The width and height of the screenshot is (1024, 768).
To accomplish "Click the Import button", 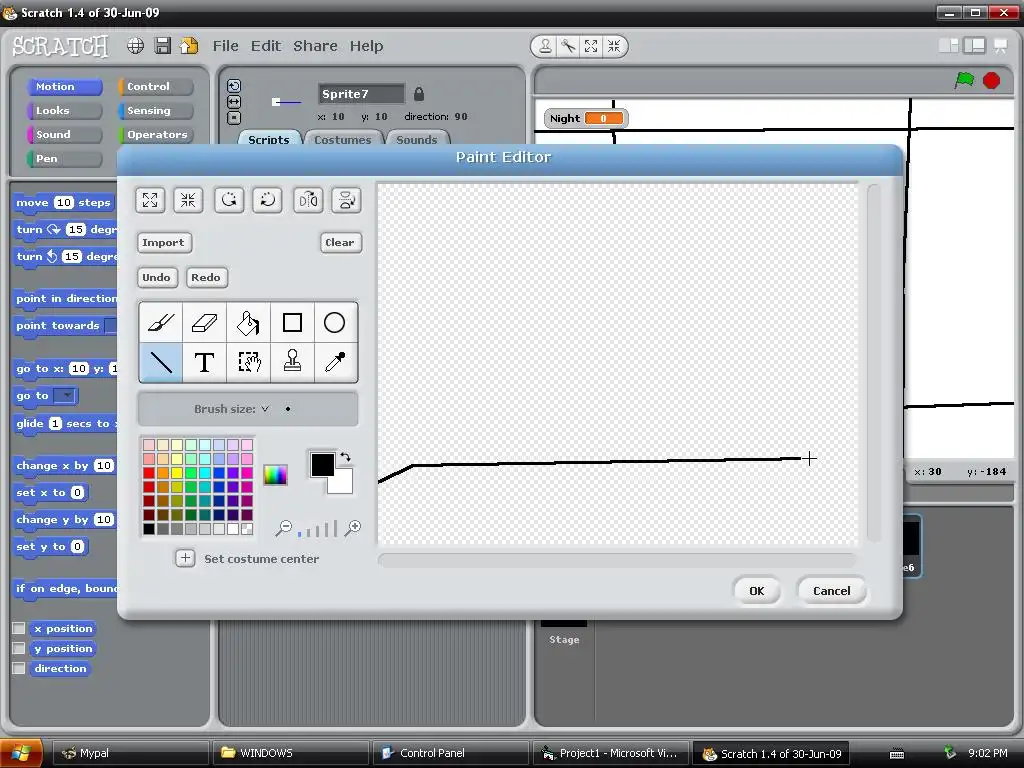I will coord(163,242).
